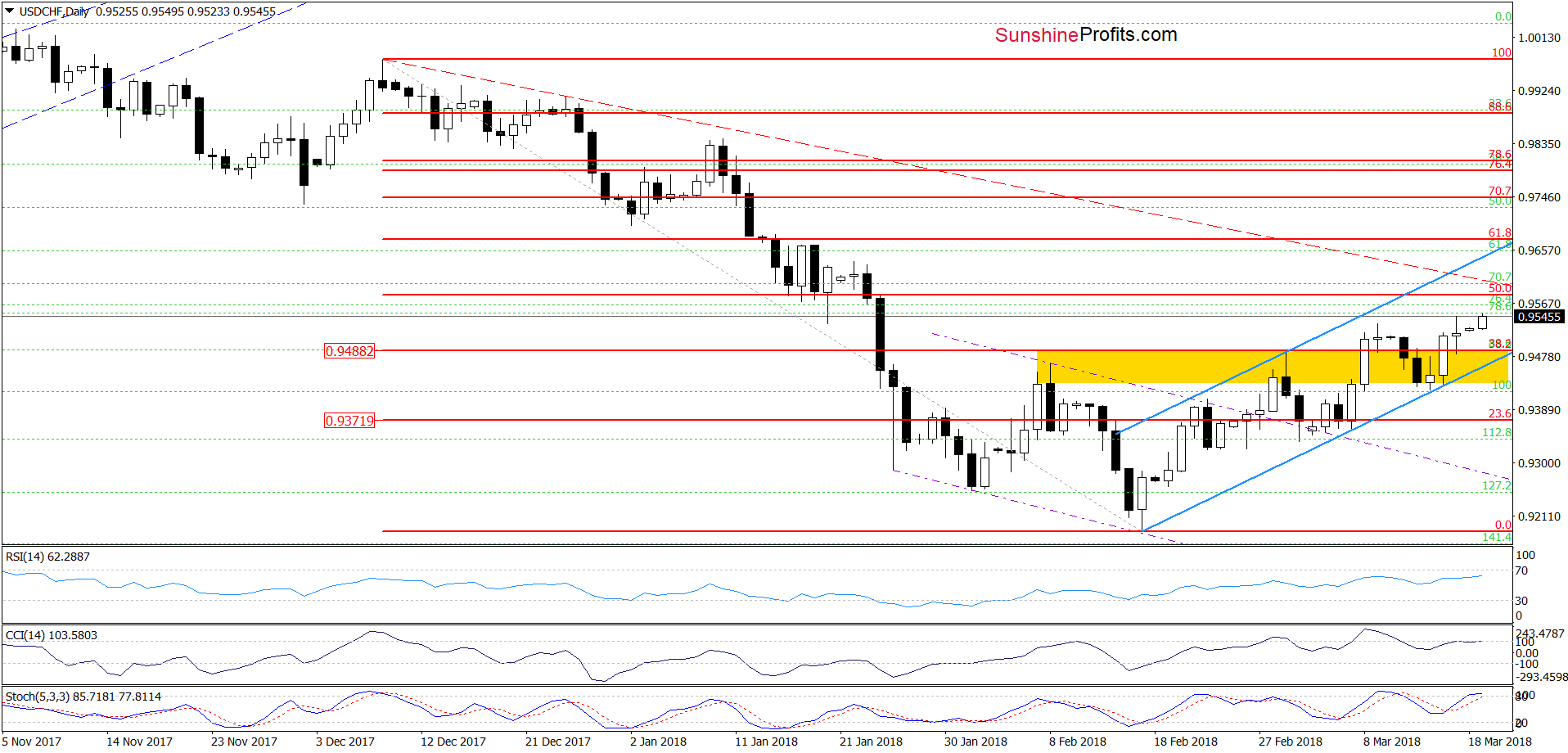1568x753 pixels.
Task: Select the 8 Mar 2018 date label
Action: coord(1392,742)
